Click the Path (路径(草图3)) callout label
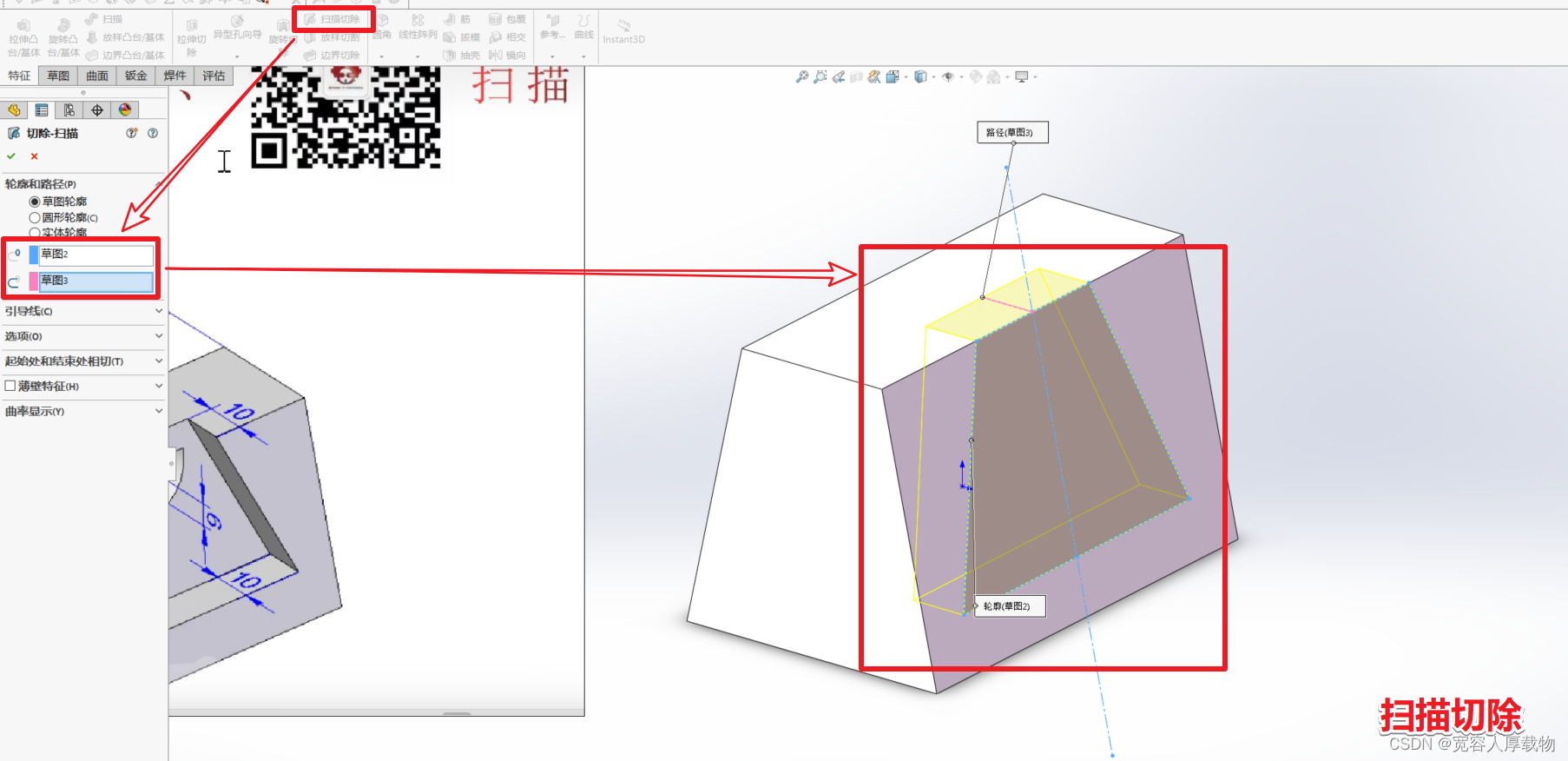This screenshot has height=761, width=1568. pos(1012,132)
